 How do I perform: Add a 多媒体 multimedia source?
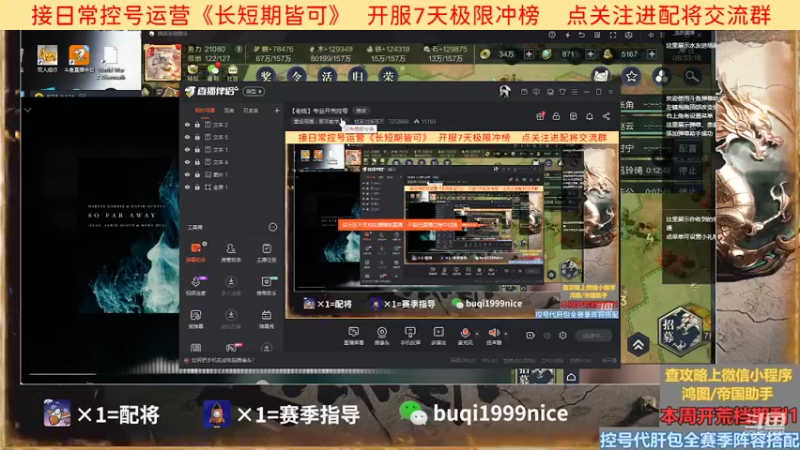tap(438, 336)
